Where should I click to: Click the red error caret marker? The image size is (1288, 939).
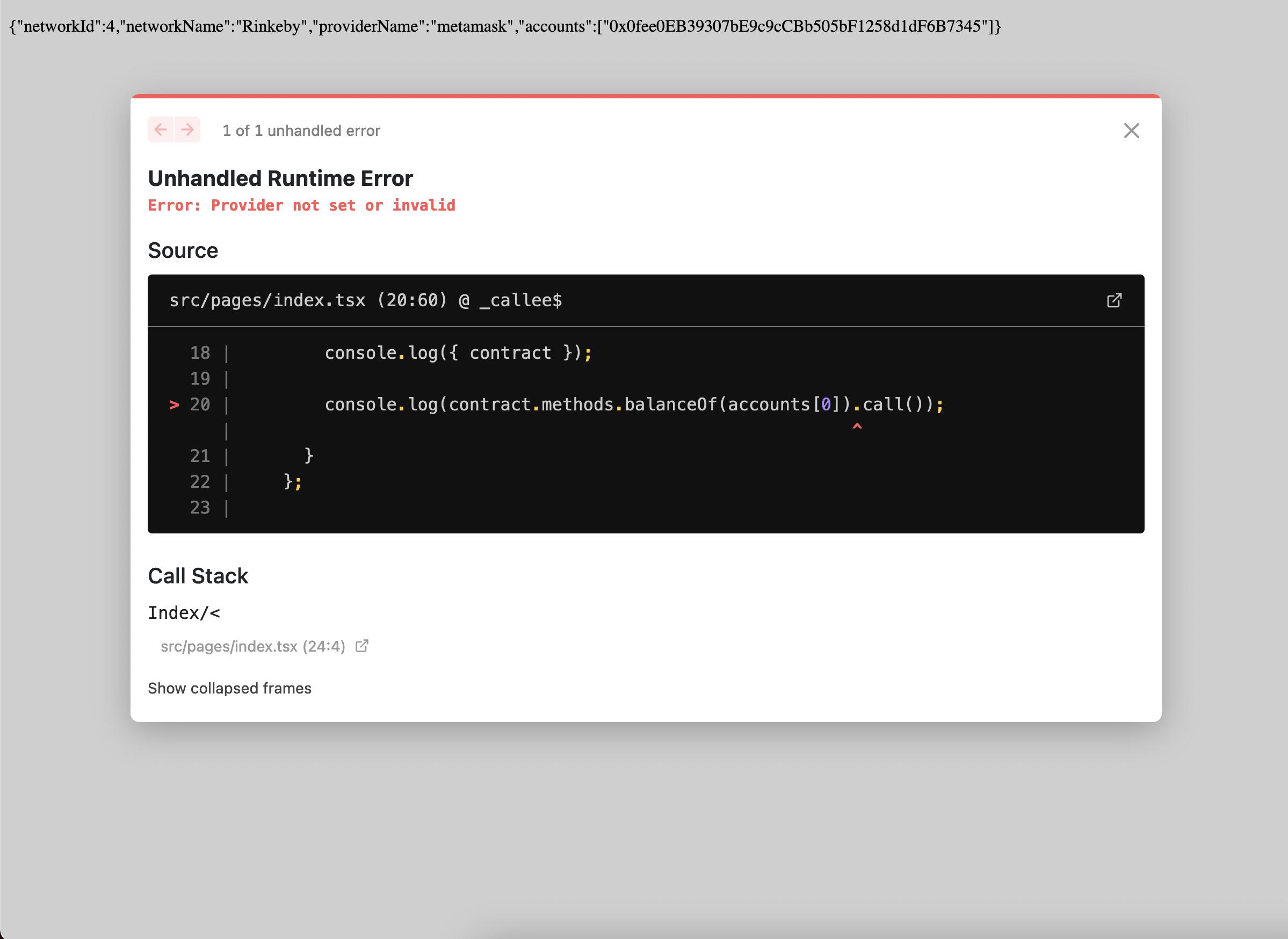coord(857,427)
